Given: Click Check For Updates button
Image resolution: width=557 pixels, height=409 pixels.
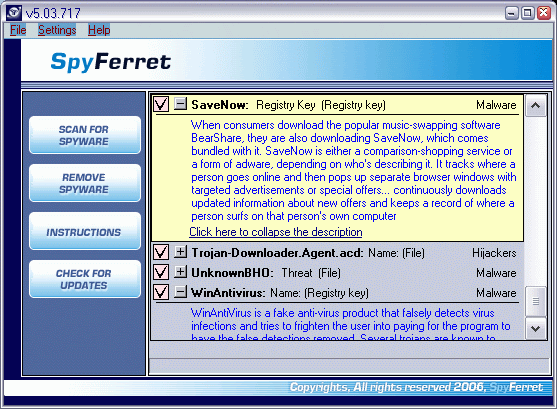Looking at the screenshot, I should [x=85, y=279].
